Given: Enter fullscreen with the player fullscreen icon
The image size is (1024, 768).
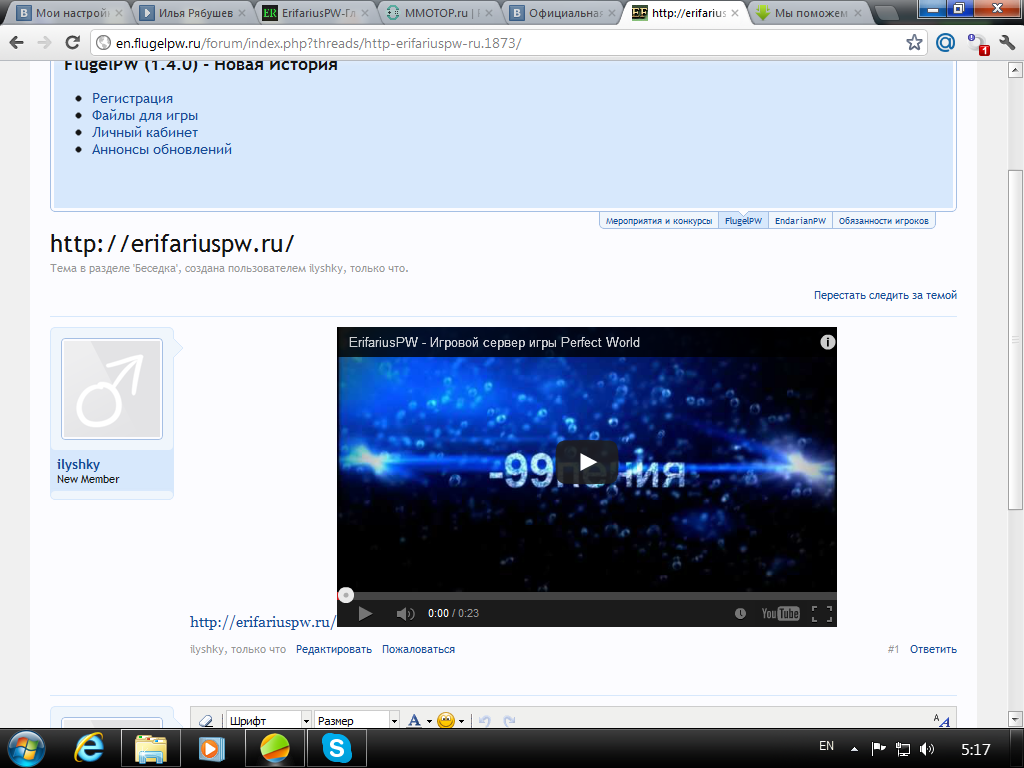Looking at the screenshot, I should point(822,613).
